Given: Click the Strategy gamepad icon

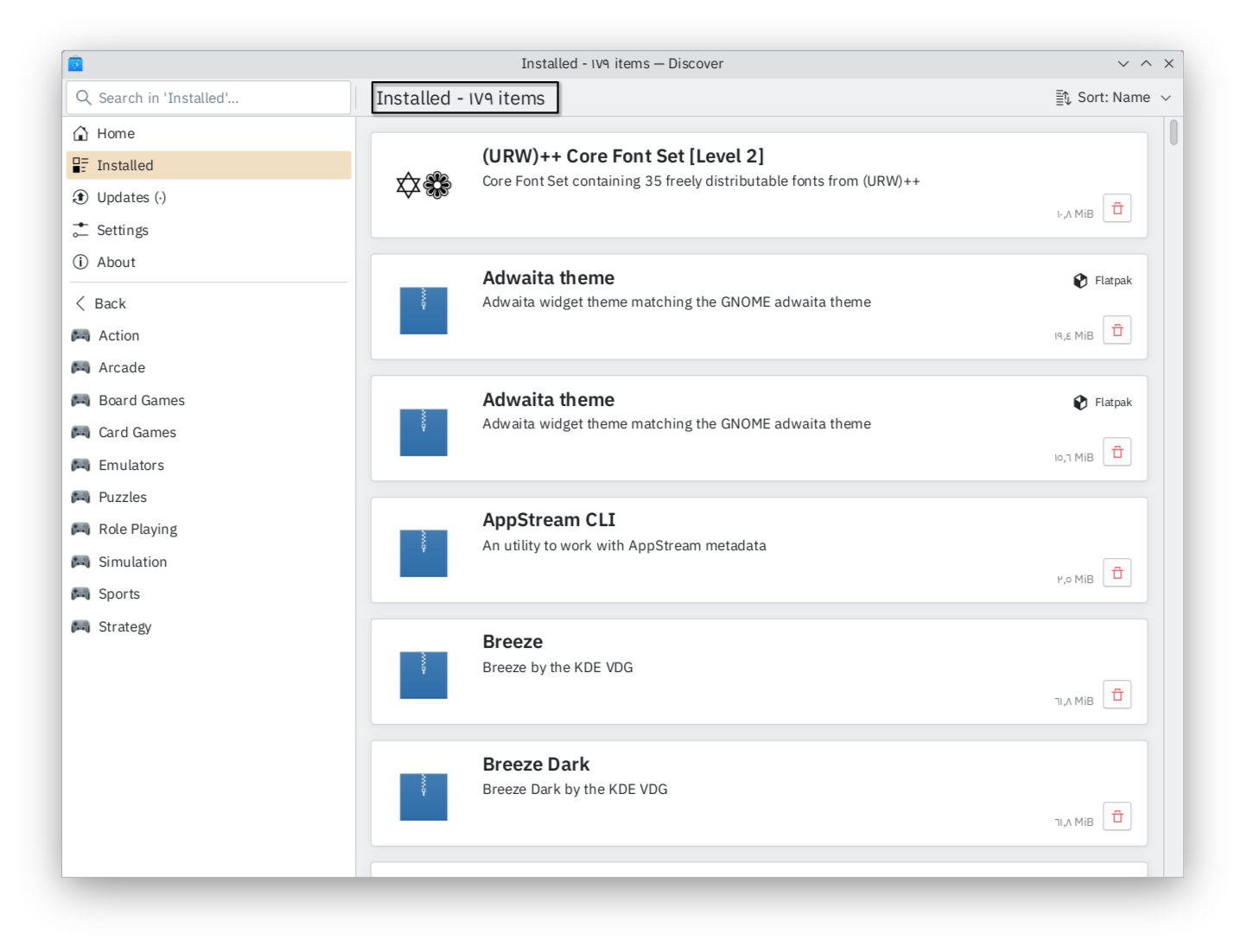Looking at the screenshot, I should tap(81, 626).
